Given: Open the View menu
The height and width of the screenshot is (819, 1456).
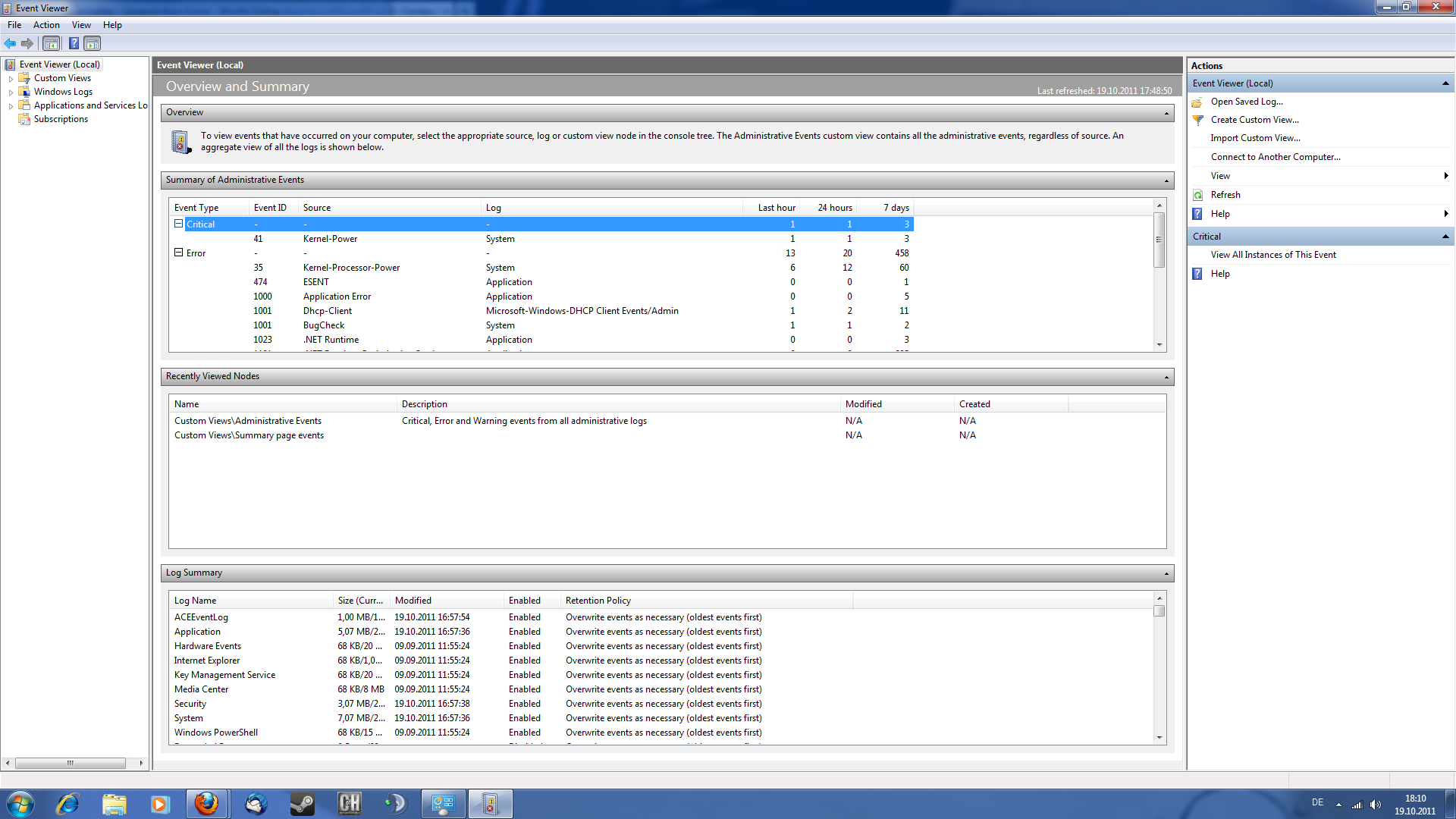Looking at the screenshot, I should coord(81,25).
